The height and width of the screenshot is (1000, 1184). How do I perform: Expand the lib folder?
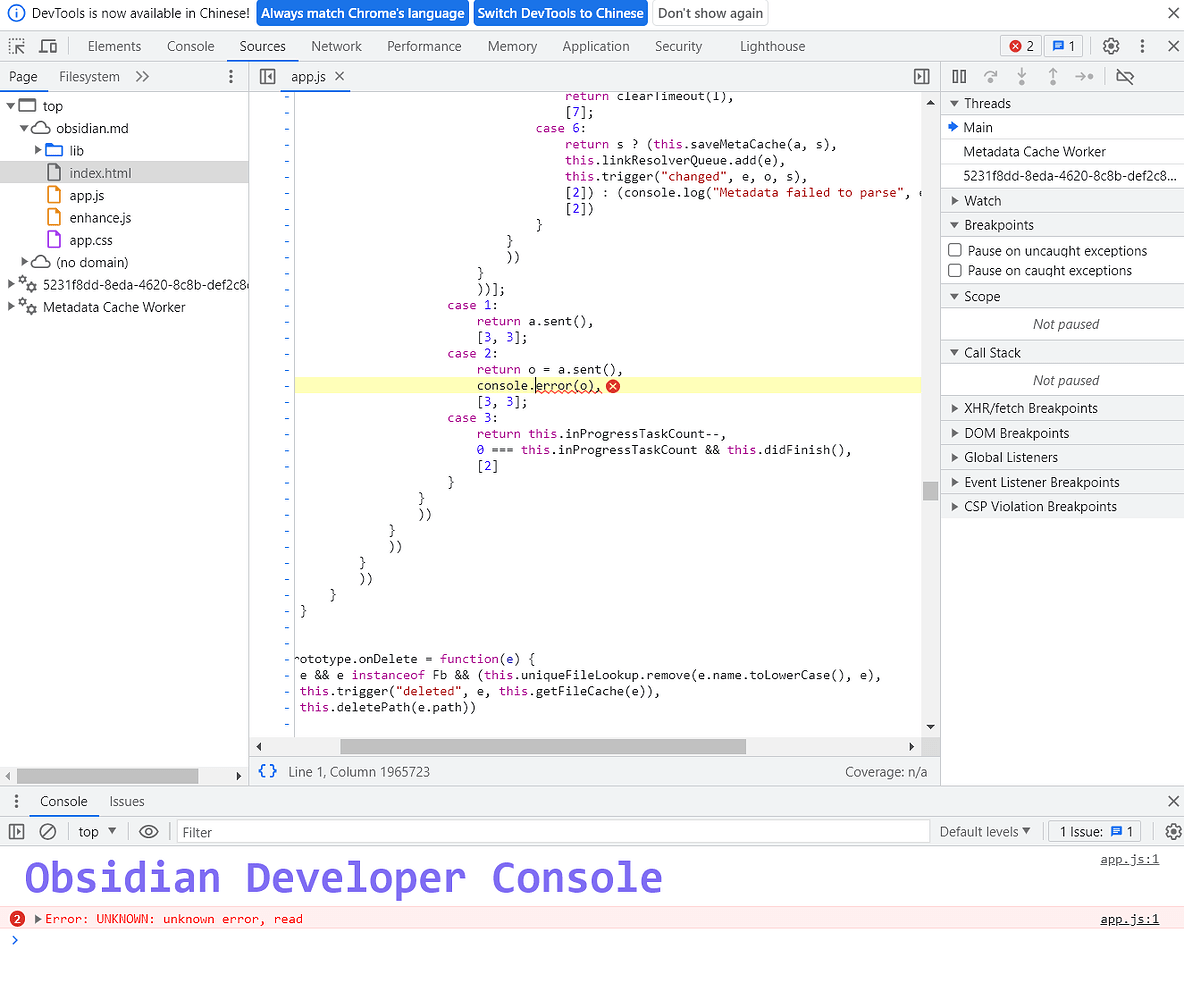click(x=39, y=150)
